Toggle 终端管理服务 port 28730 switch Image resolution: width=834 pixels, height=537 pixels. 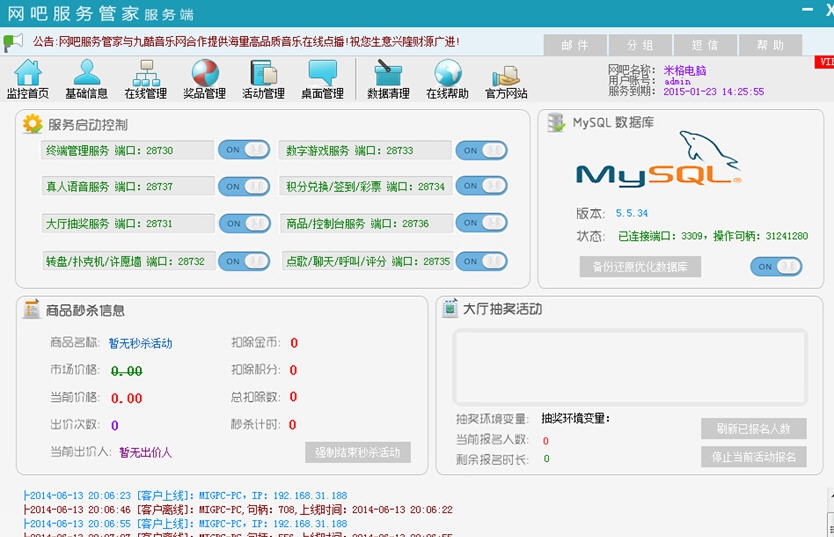244,150
